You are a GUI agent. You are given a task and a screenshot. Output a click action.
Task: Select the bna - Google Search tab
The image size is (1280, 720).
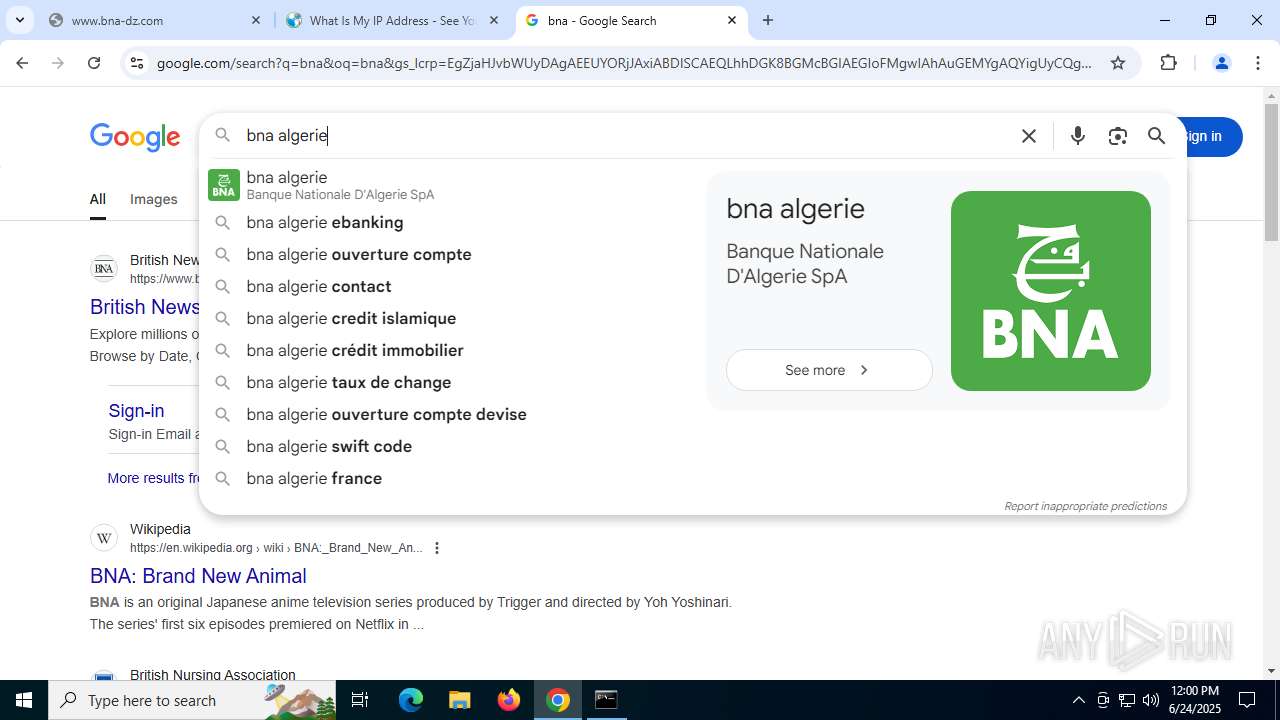[x=630, y=20]
